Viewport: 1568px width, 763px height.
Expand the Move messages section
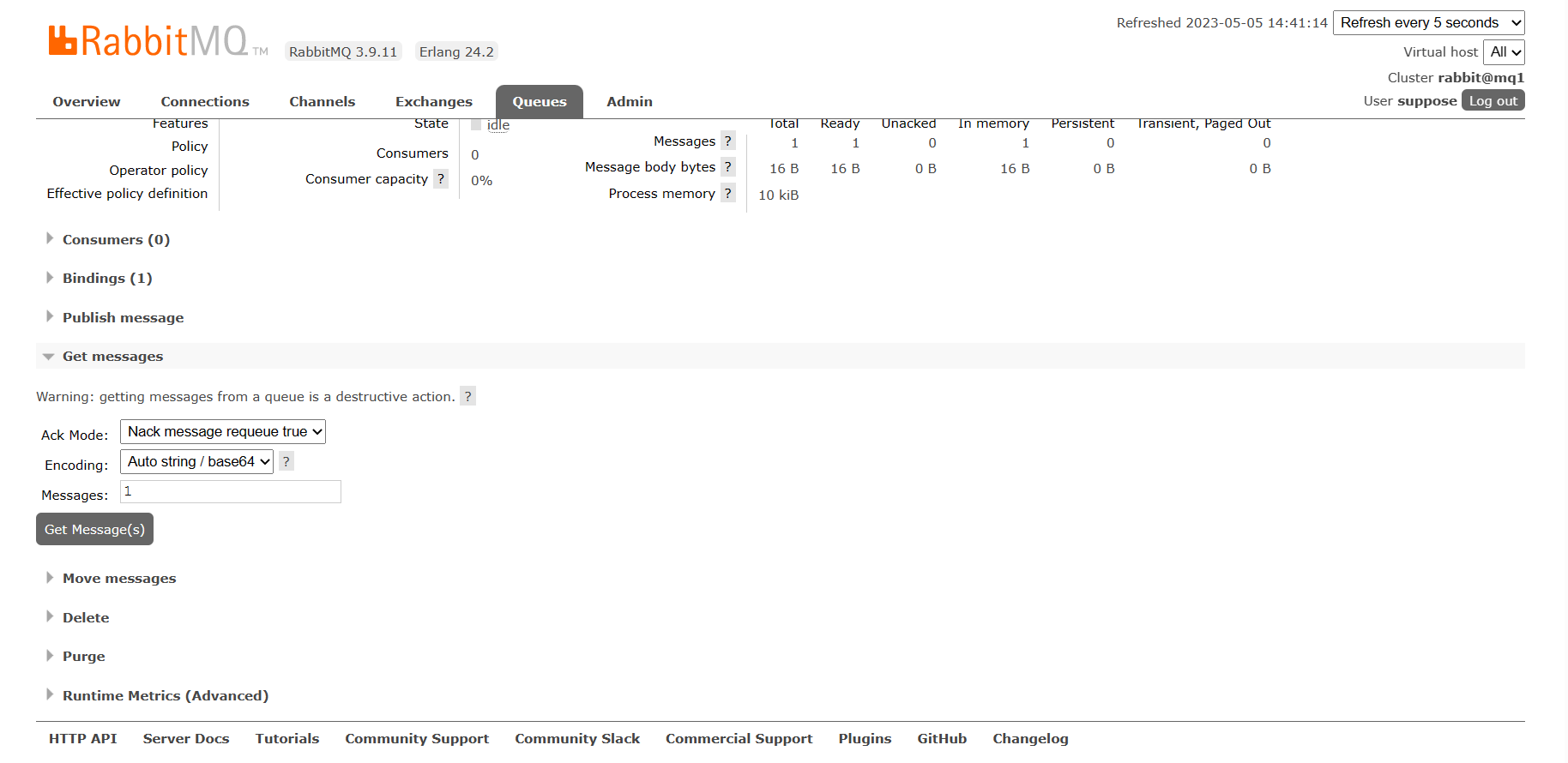coord(119,578)
